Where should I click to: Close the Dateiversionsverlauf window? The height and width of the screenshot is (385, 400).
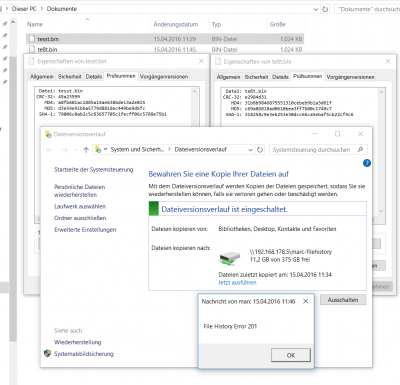[360, 134]
